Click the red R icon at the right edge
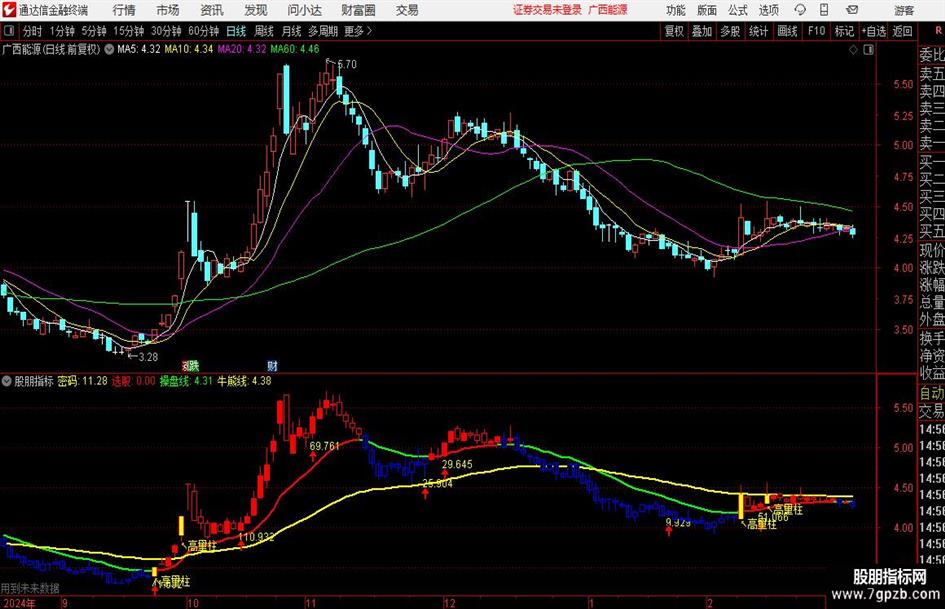Viewport: 945px width, 609px height. click(x=938, y=30)
